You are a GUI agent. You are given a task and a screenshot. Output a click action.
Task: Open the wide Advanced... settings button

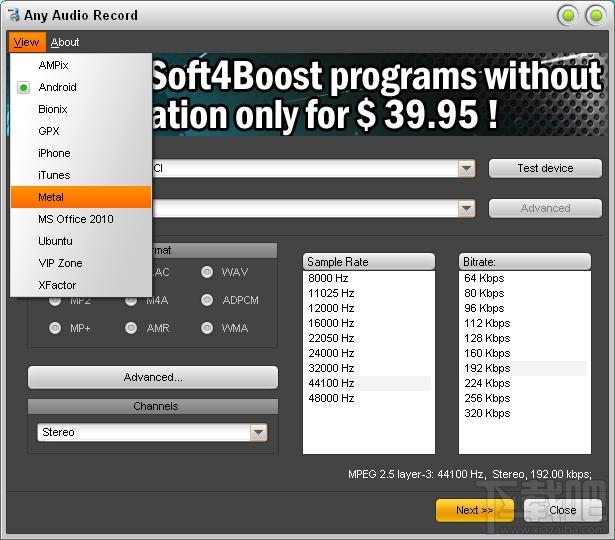point(153,377)
